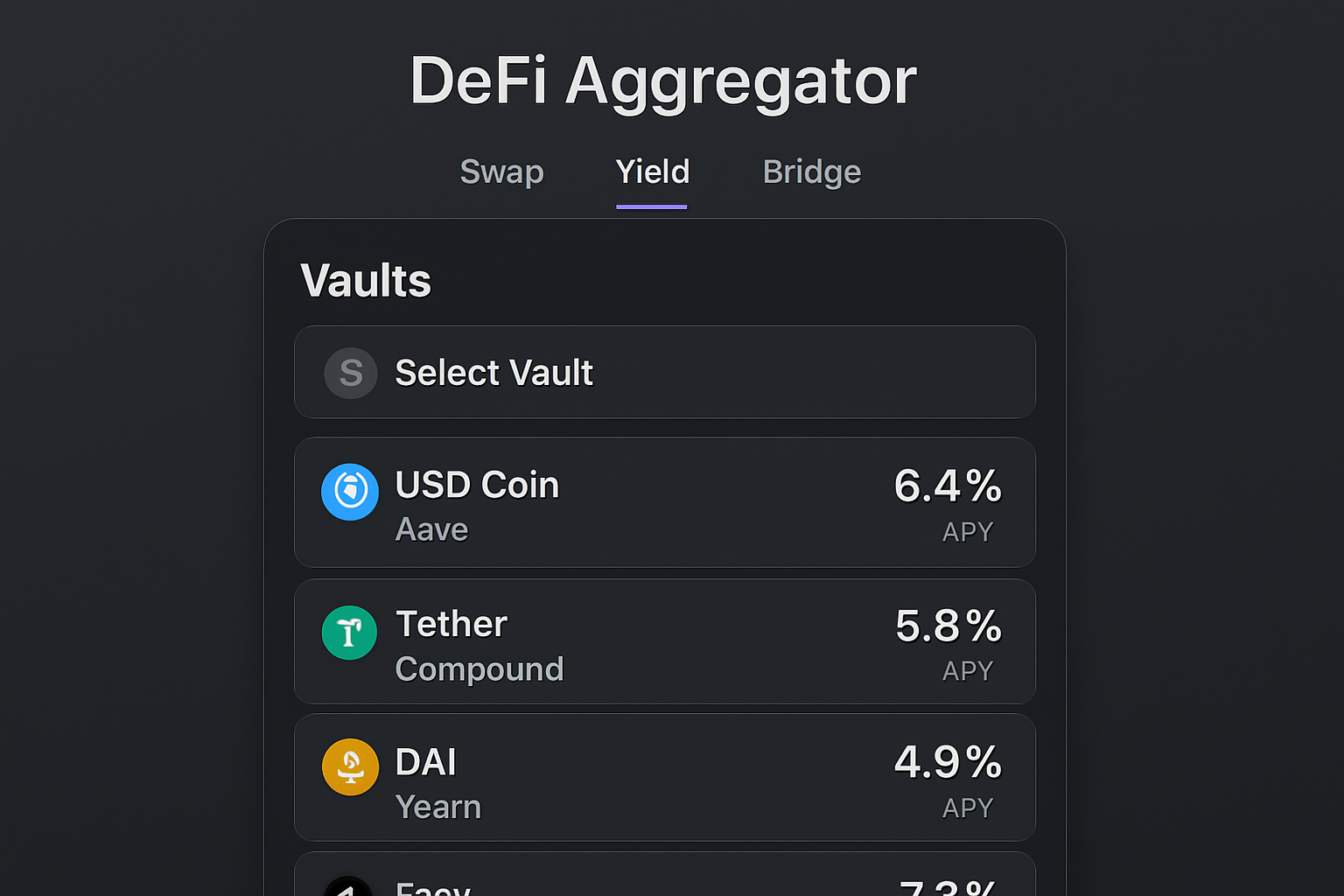Select the DAI Yearn vault row
This screenshot has width=1344, height=896.
(665, 778)
